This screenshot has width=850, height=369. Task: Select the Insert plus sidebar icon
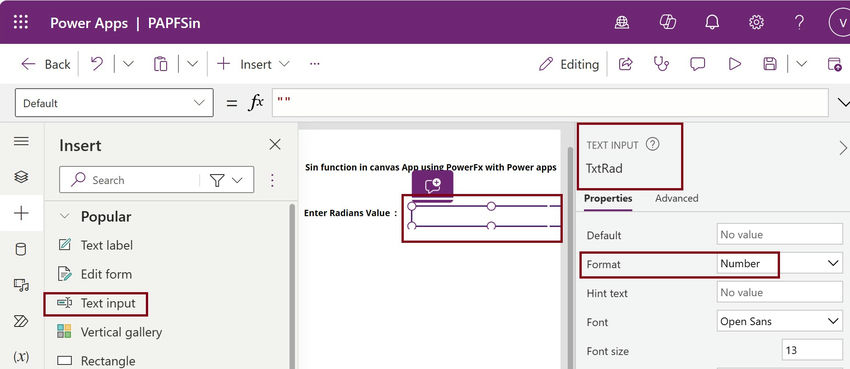click(21, 213)
